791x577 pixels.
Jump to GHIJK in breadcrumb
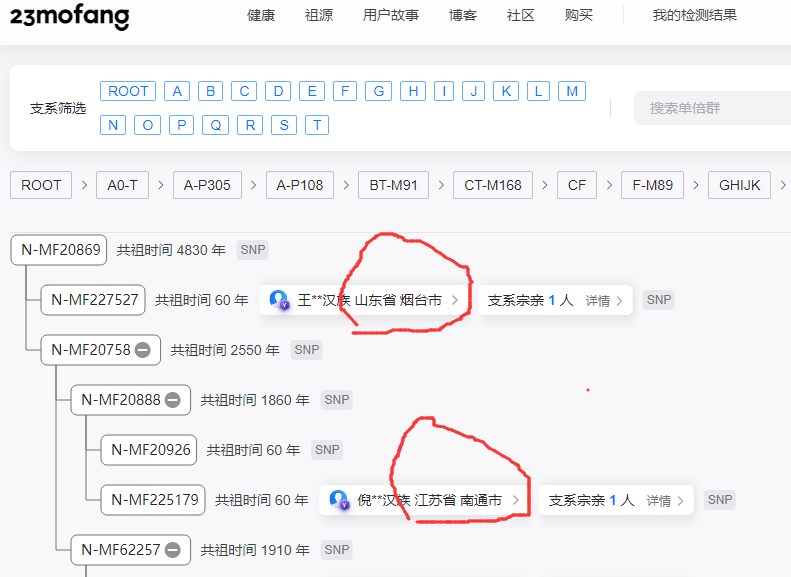pos(740,185)
